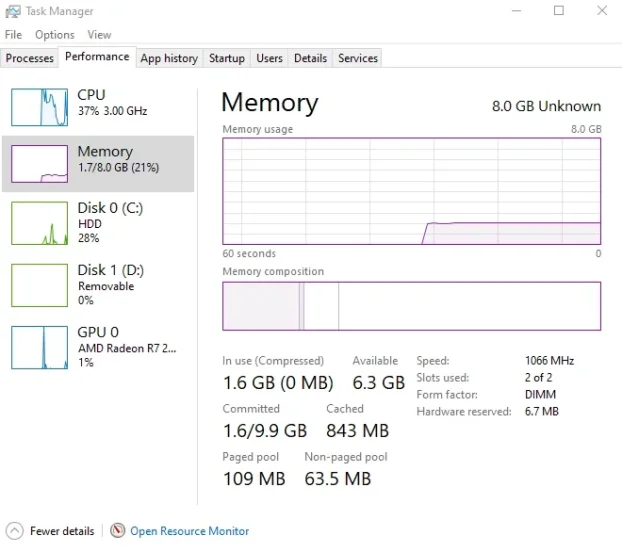Open the View menu
622x552 pixels.
tap(99, 35)
